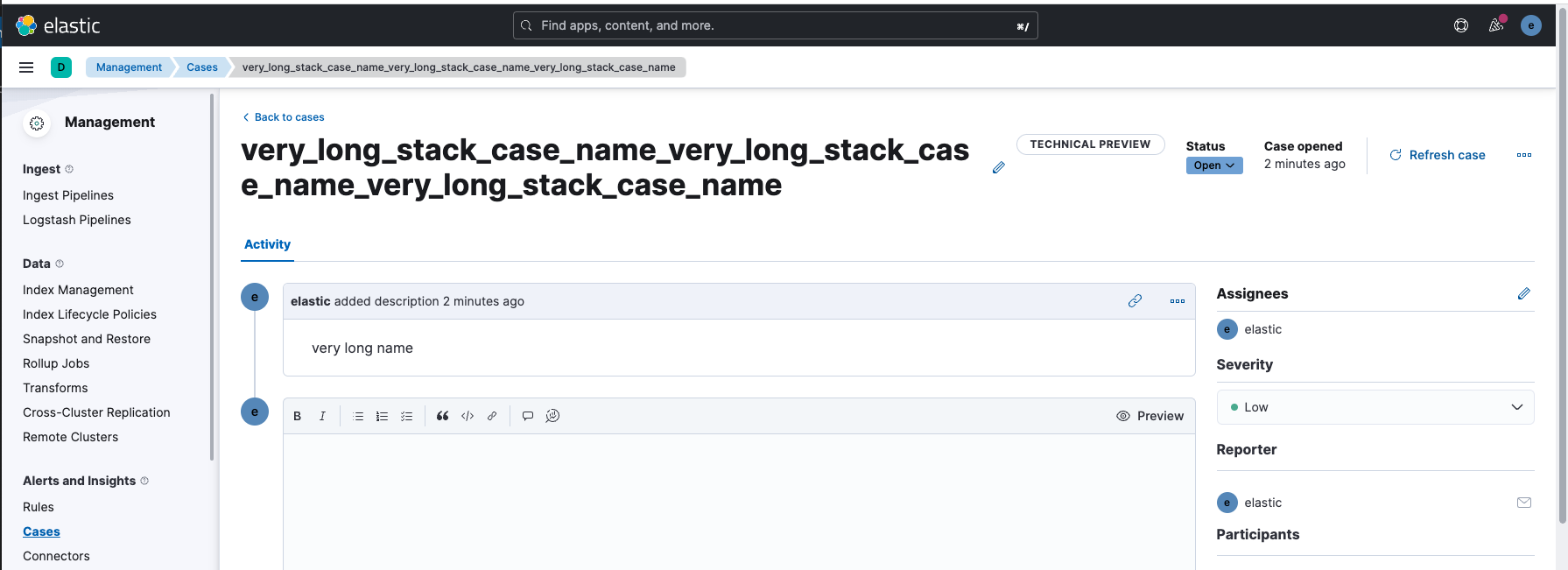Open Index Lifecycle Policies in sidebar

[89, 314]
